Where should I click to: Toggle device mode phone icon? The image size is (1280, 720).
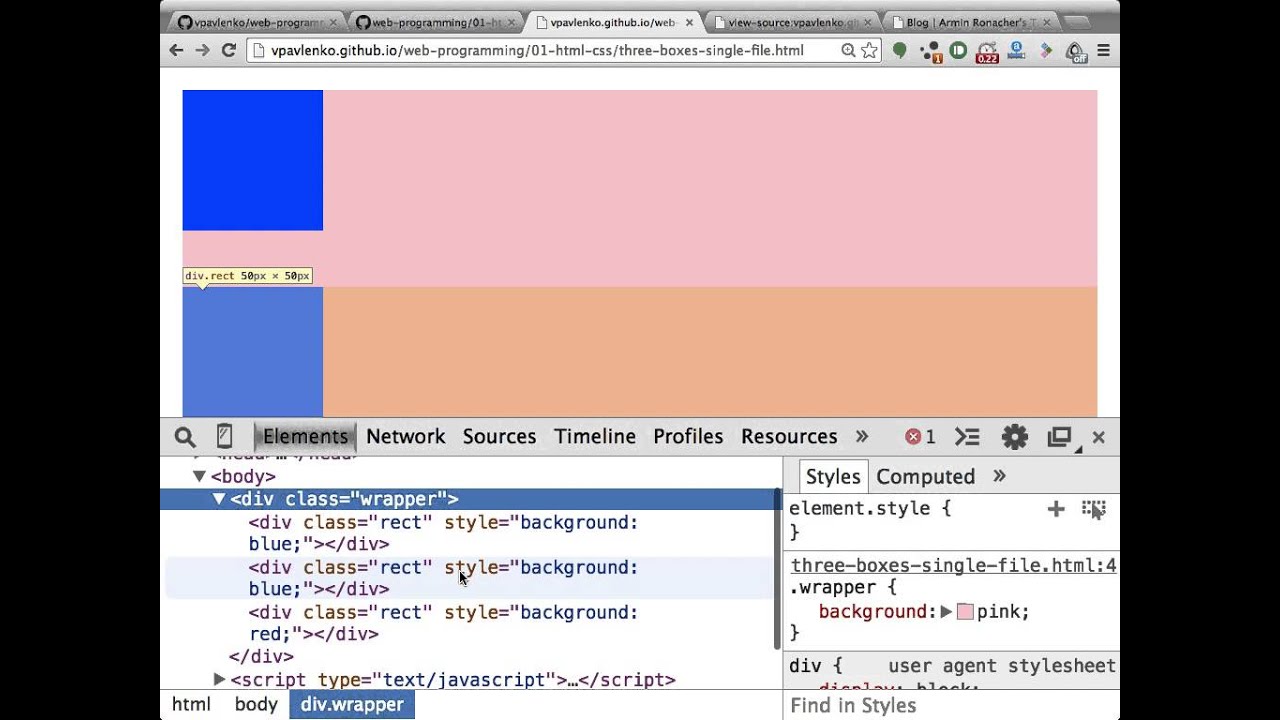coord(224,436)
